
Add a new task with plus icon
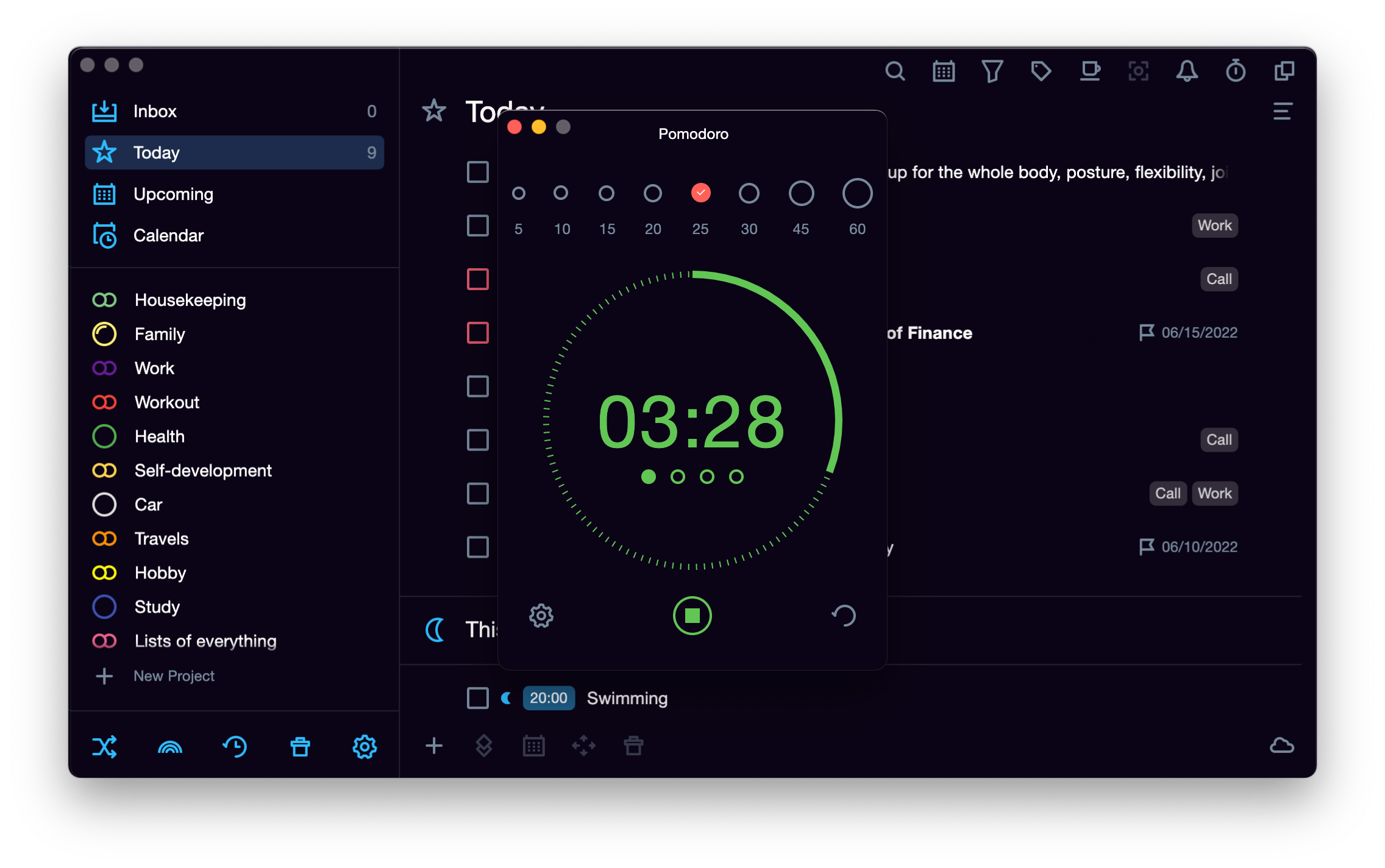point(434,745)
